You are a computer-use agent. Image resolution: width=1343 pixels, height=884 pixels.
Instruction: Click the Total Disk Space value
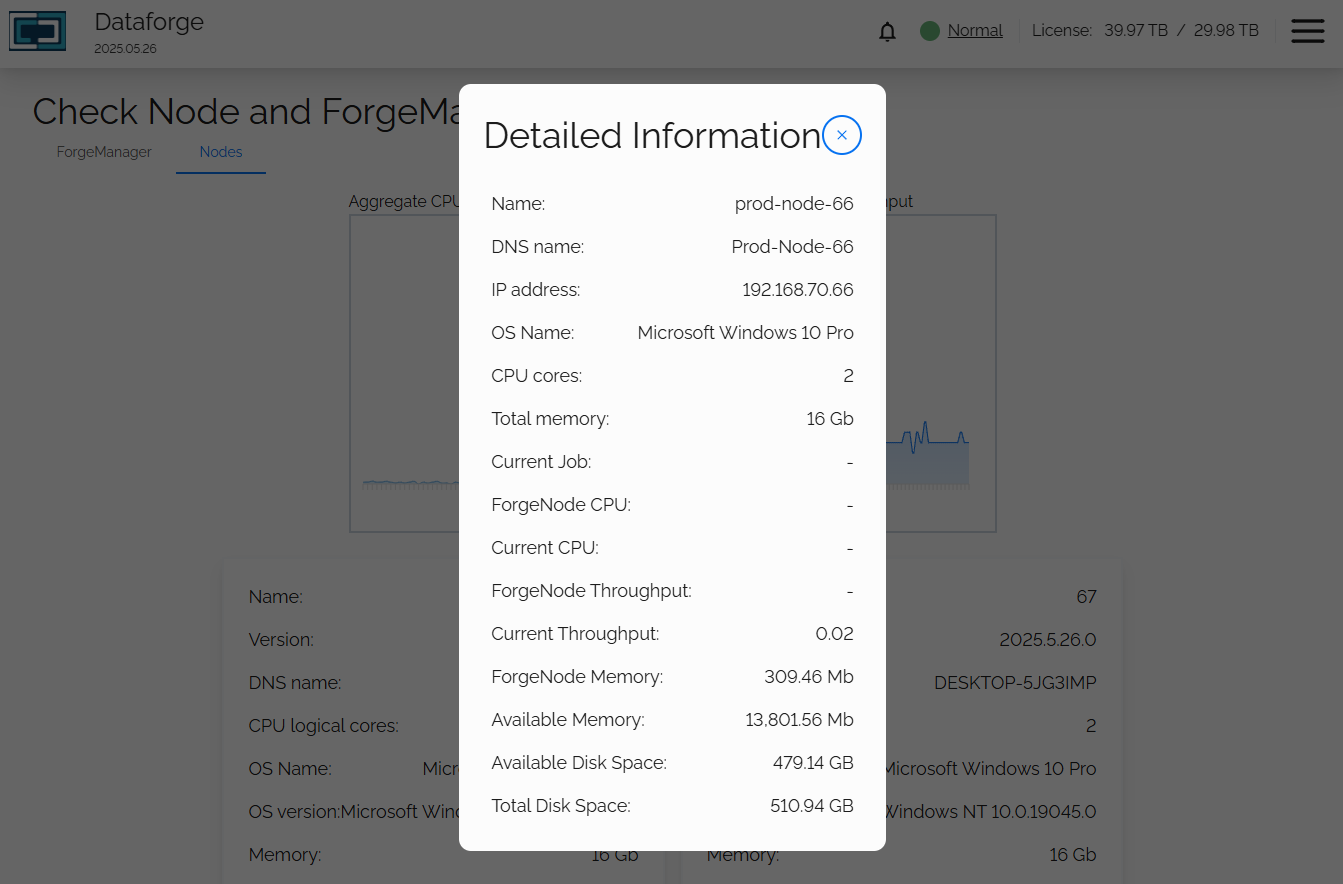pos(812,806)
